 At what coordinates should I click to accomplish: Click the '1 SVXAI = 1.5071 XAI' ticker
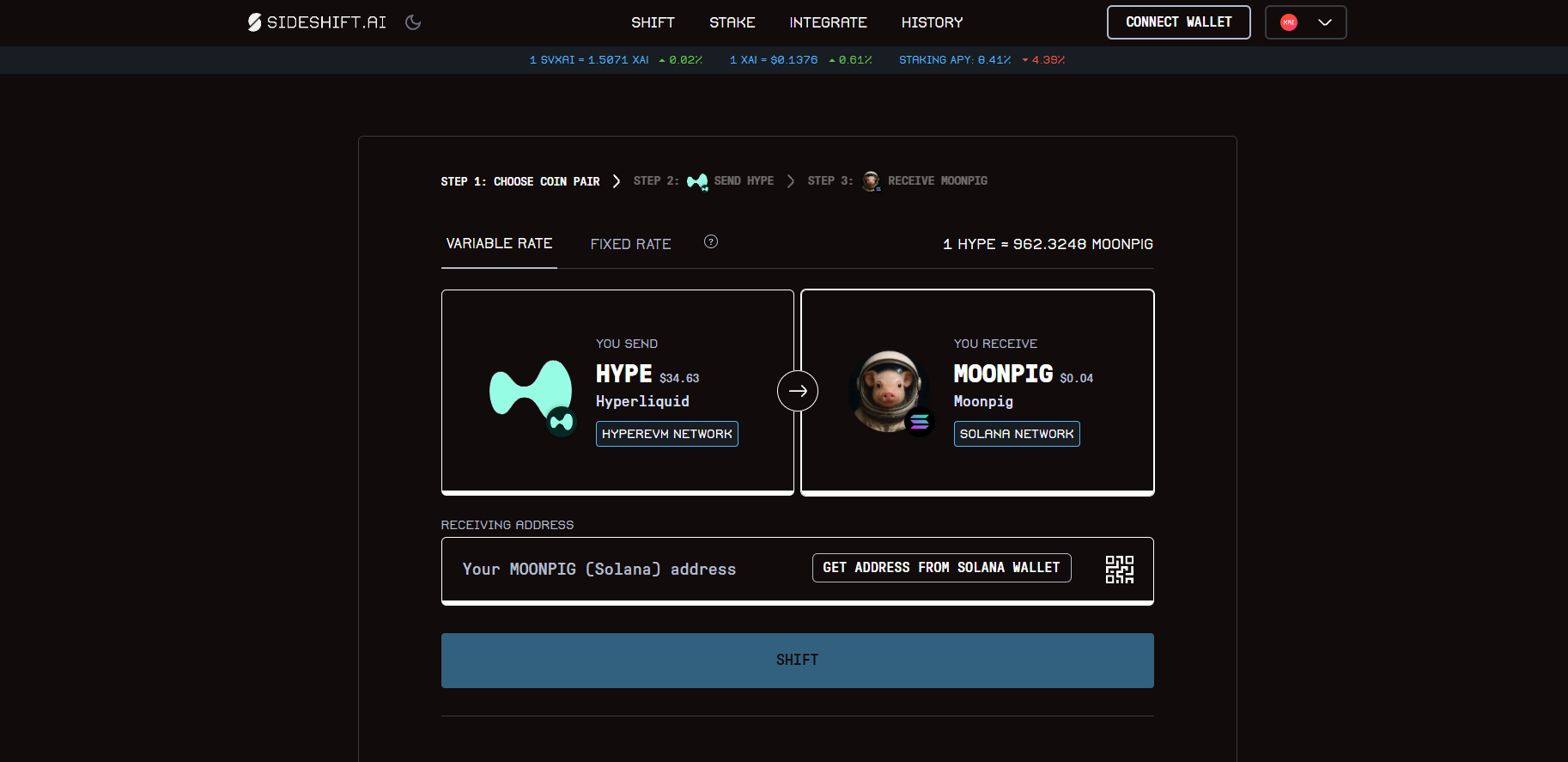[x=589, y=60]
